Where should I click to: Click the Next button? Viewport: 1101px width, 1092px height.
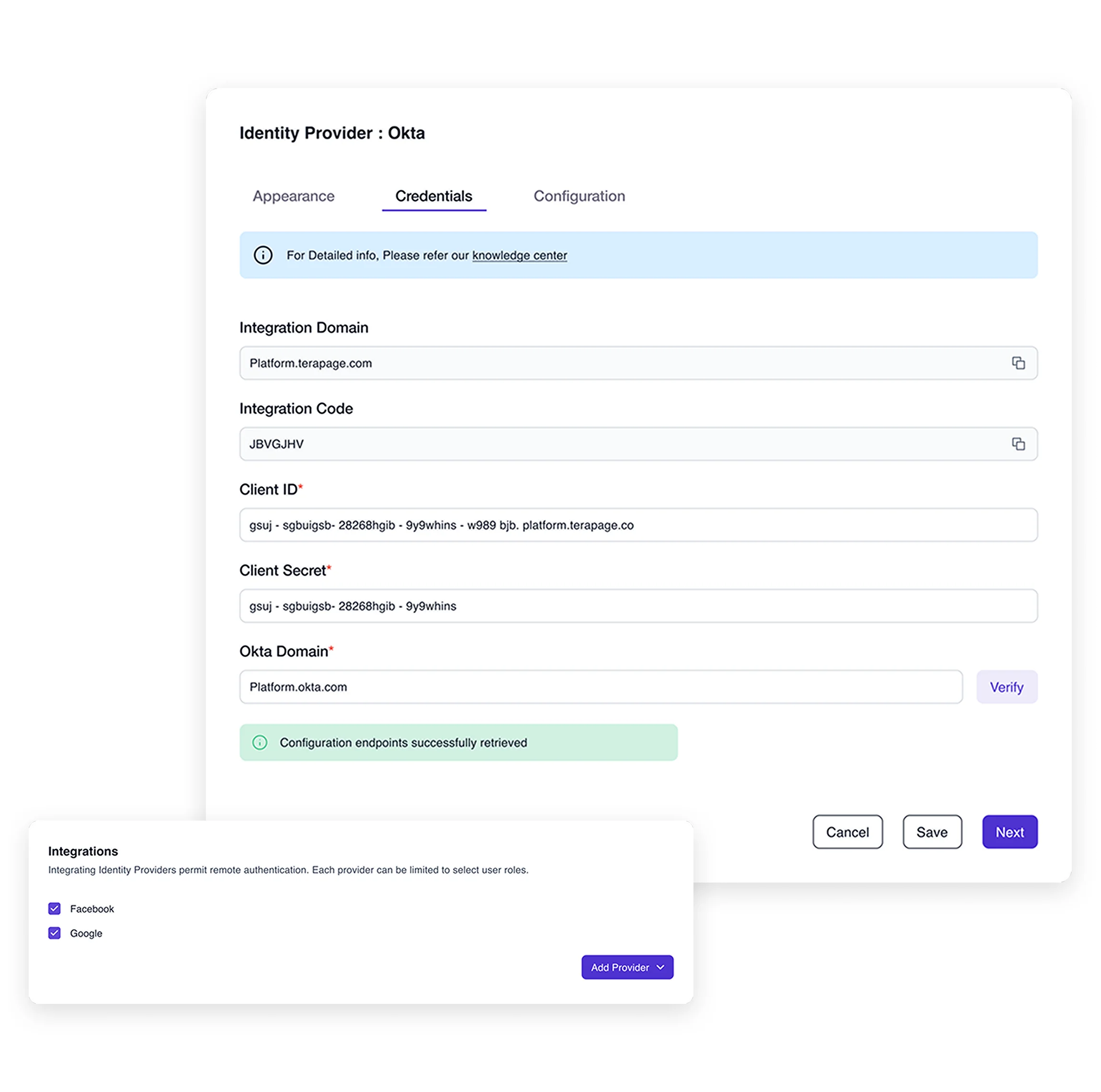coord(1009,832)
